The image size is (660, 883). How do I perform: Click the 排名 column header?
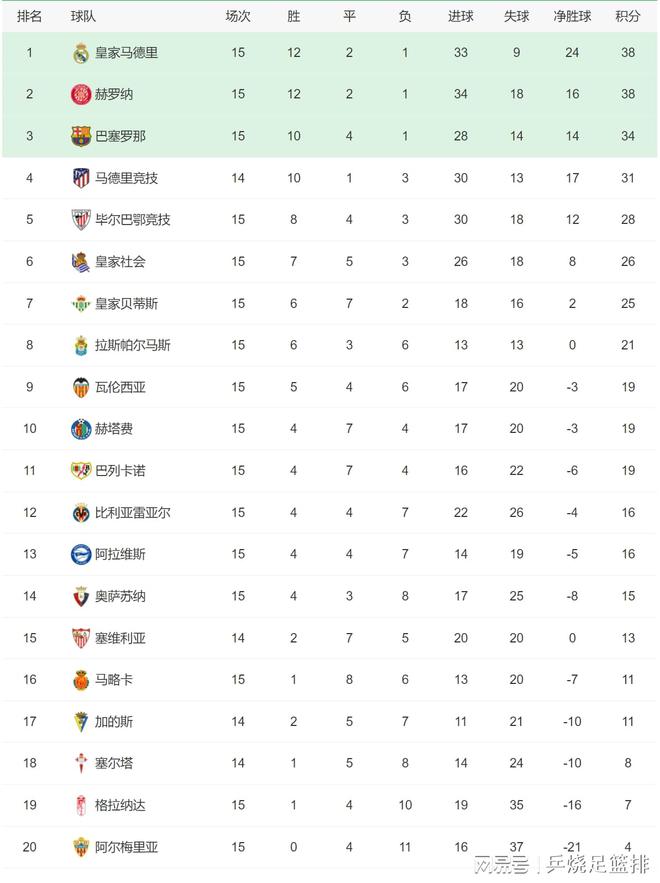point(29,16)
